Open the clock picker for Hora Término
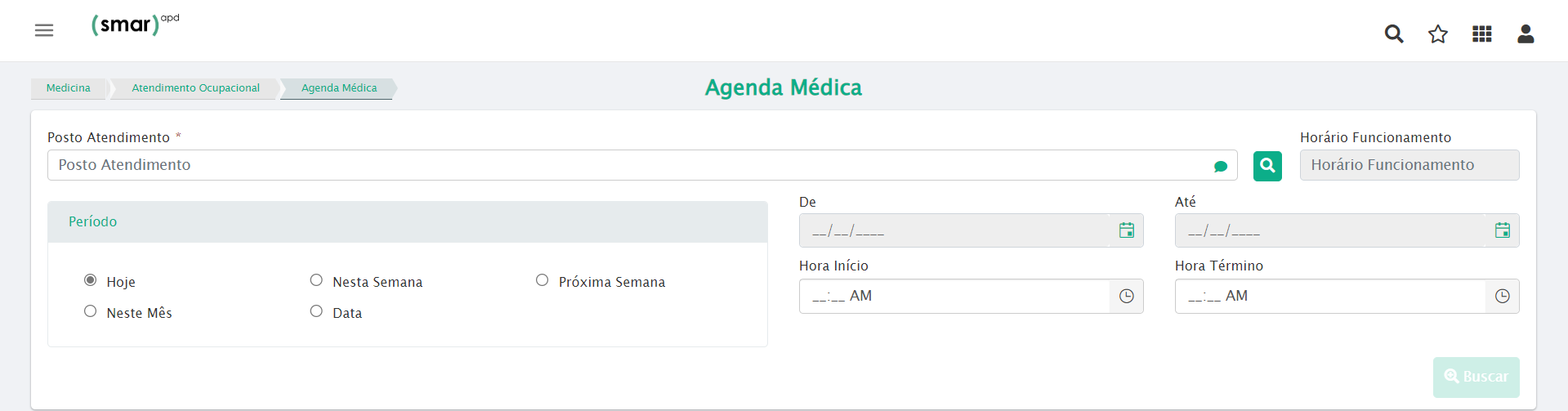The image size is (1568, 411). 1503,296
